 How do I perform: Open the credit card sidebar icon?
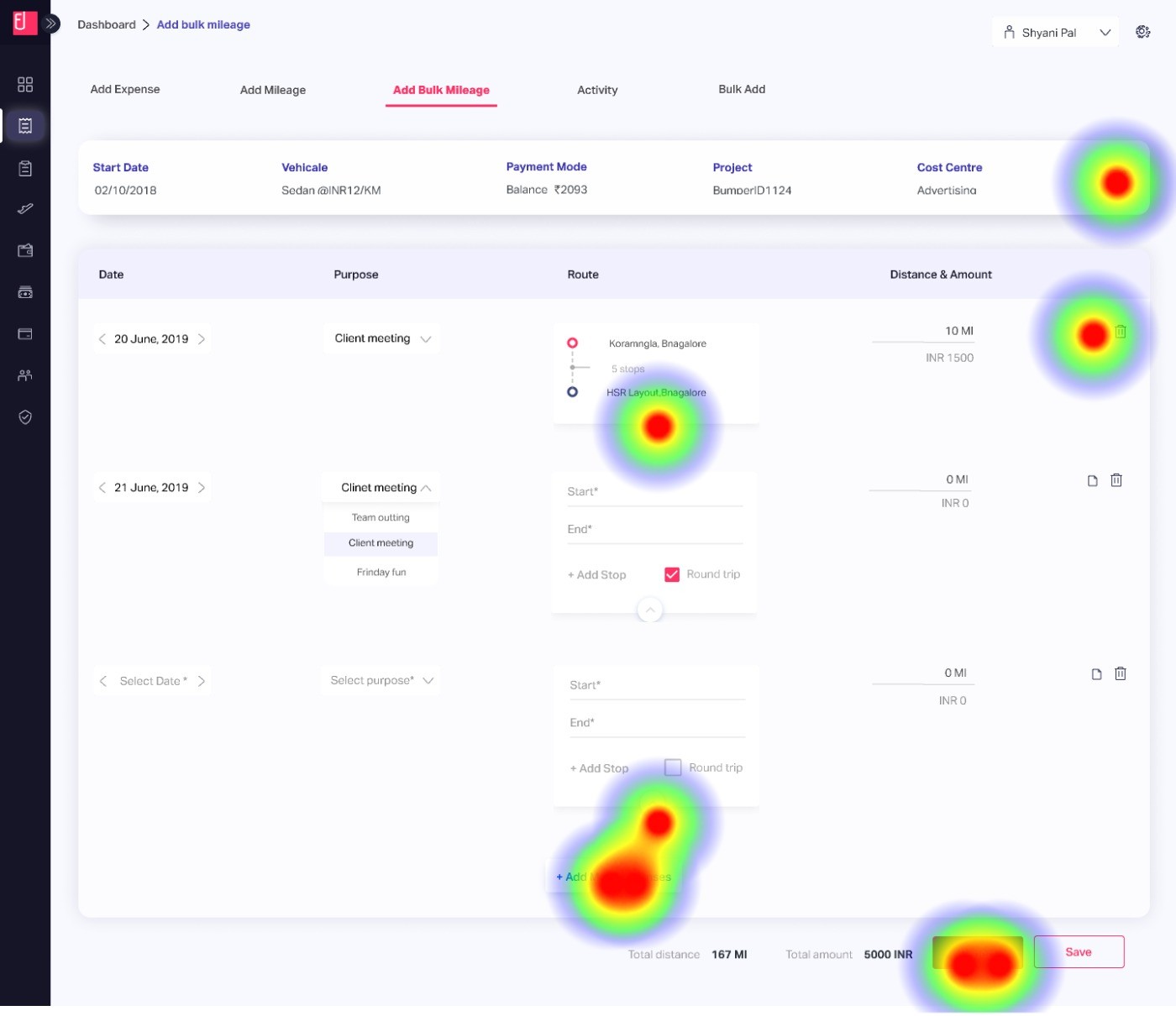tap(25, 334)
